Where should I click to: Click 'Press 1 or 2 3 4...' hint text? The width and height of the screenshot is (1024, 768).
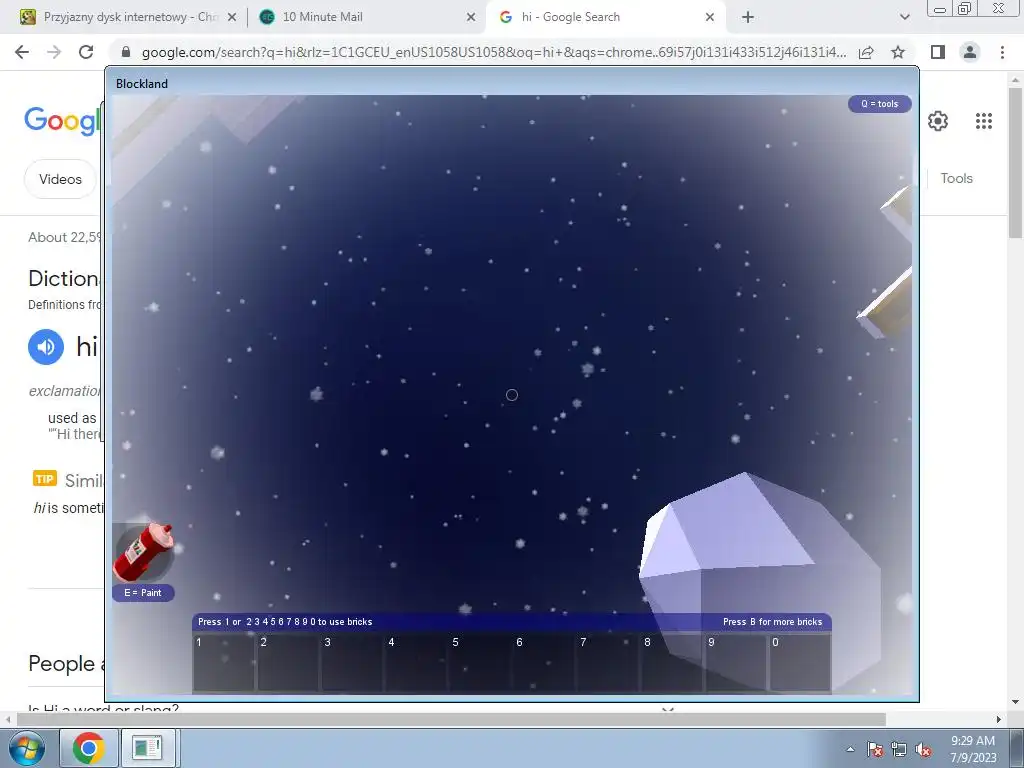pyautogui.click(x=285, y=622)
